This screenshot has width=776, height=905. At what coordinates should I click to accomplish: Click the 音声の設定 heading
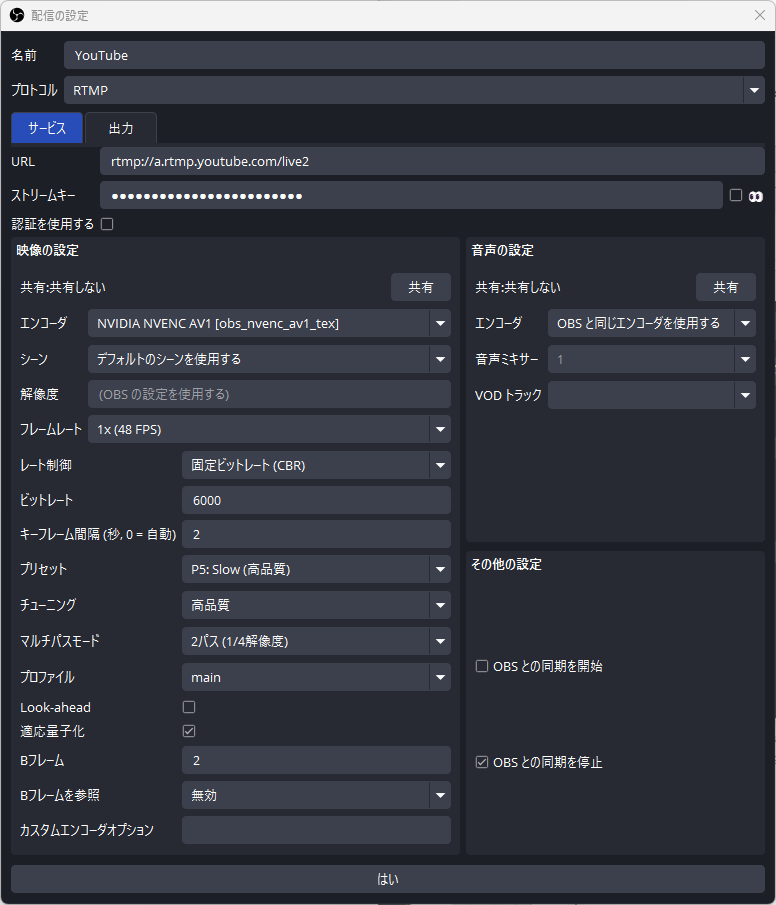point(502,250)
